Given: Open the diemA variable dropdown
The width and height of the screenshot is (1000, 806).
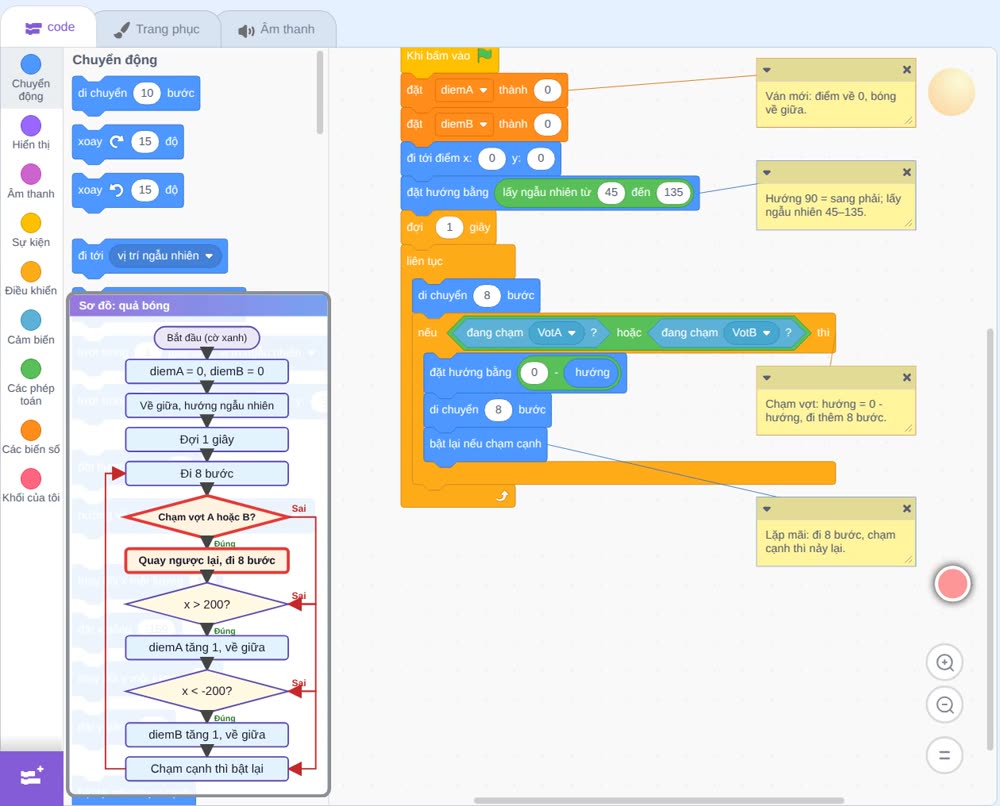Looking at the screenshot, I should click(x=464, y=90).
